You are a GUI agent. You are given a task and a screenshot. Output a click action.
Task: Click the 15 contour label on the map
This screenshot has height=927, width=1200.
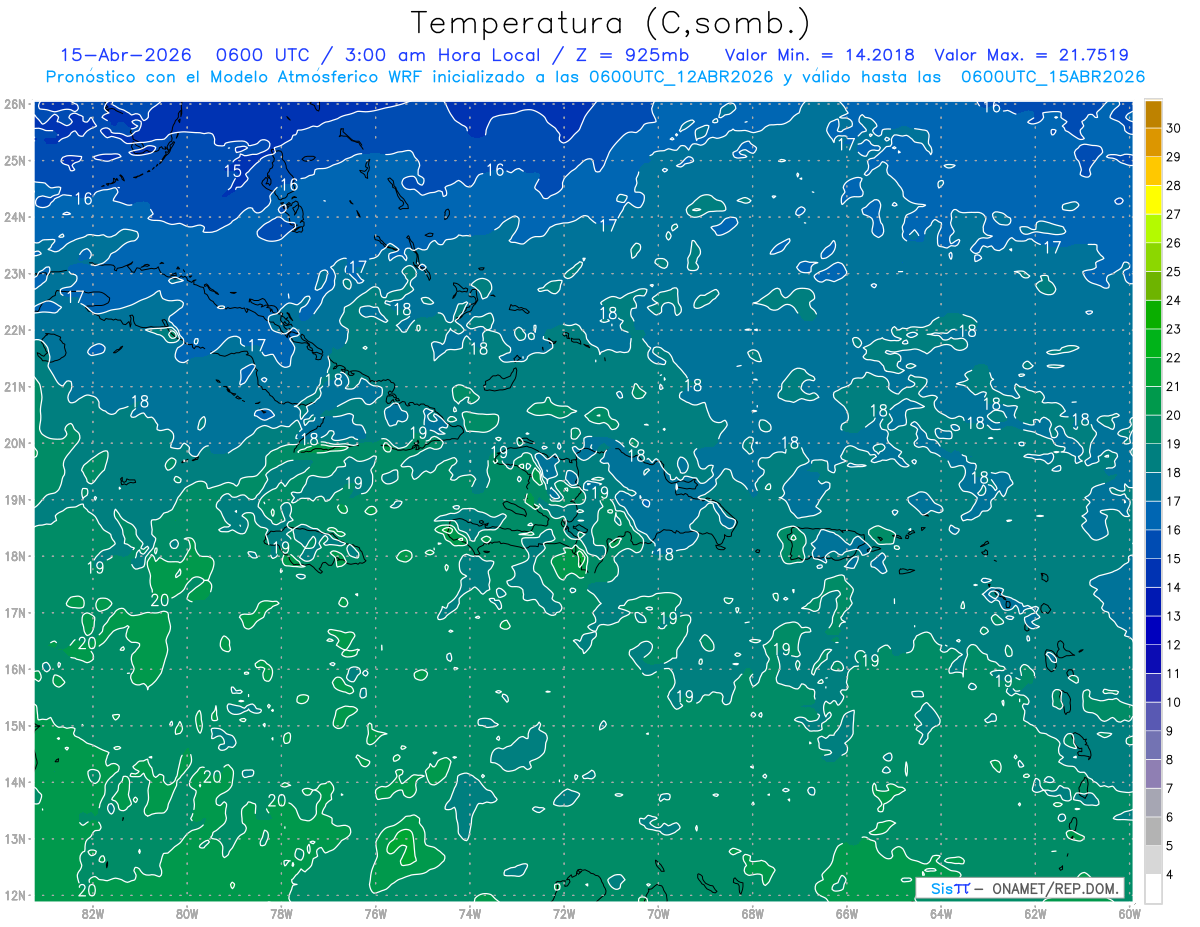tap(232, 171)
